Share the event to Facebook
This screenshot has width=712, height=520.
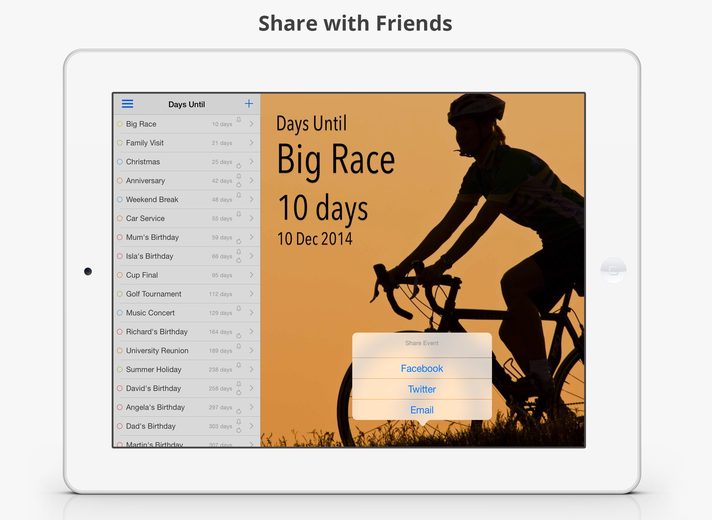(422, 368)
